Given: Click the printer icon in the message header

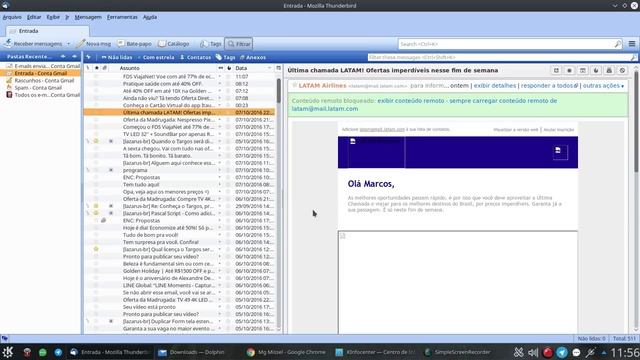Looking at the screenshot, I should [x=609, y=70].
